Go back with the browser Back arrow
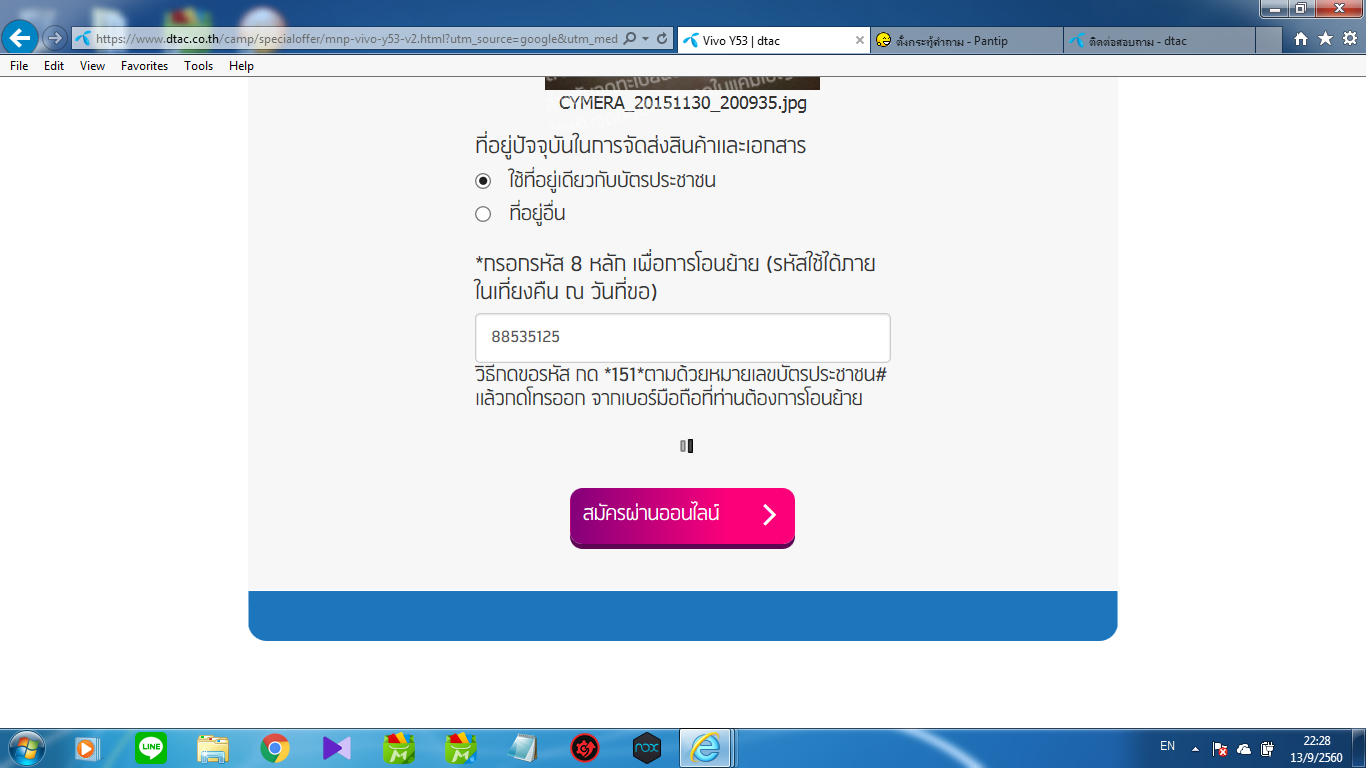Viewport: 1366px width, 768px height. point(21,39)
